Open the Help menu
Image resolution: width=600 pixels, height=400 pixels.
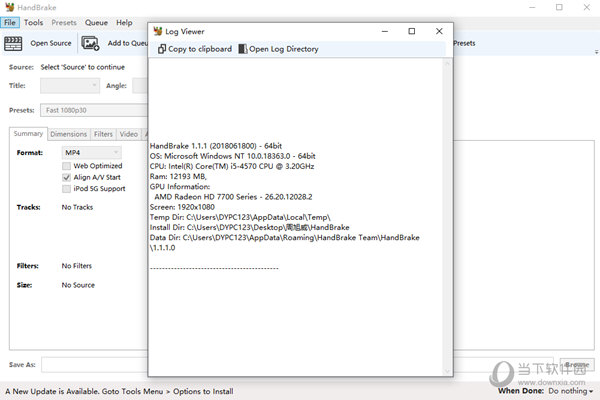click(x=124, y=23)
